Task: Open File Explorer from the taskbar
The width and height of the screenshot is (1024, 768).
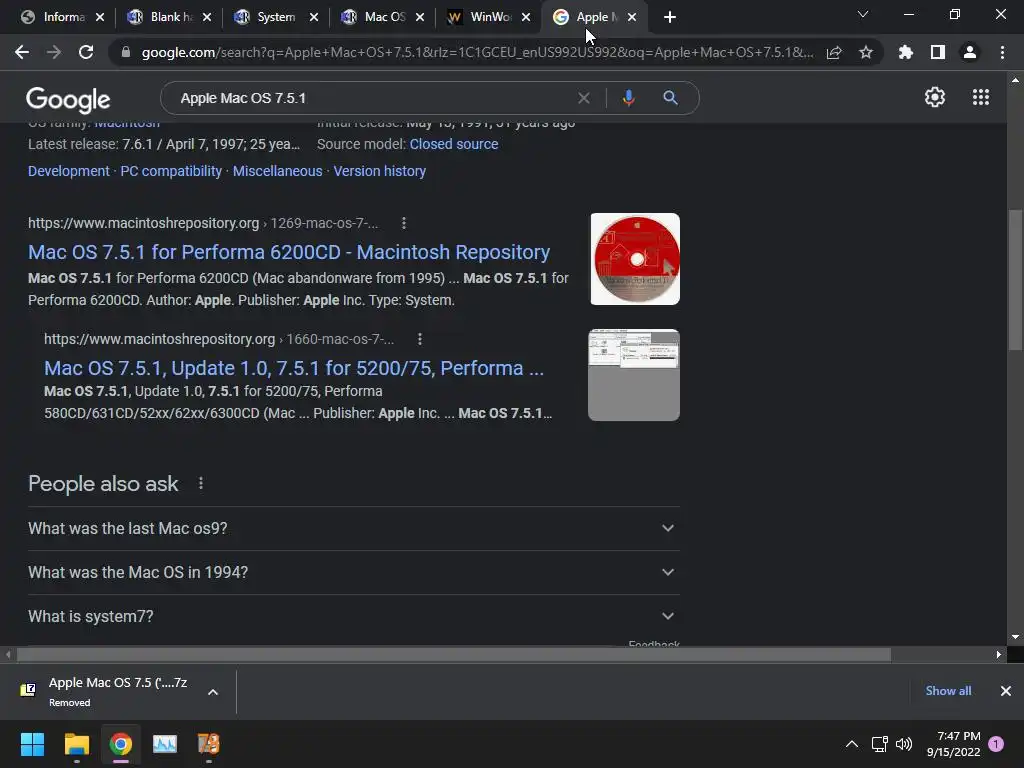Action: tap(76, 744)
